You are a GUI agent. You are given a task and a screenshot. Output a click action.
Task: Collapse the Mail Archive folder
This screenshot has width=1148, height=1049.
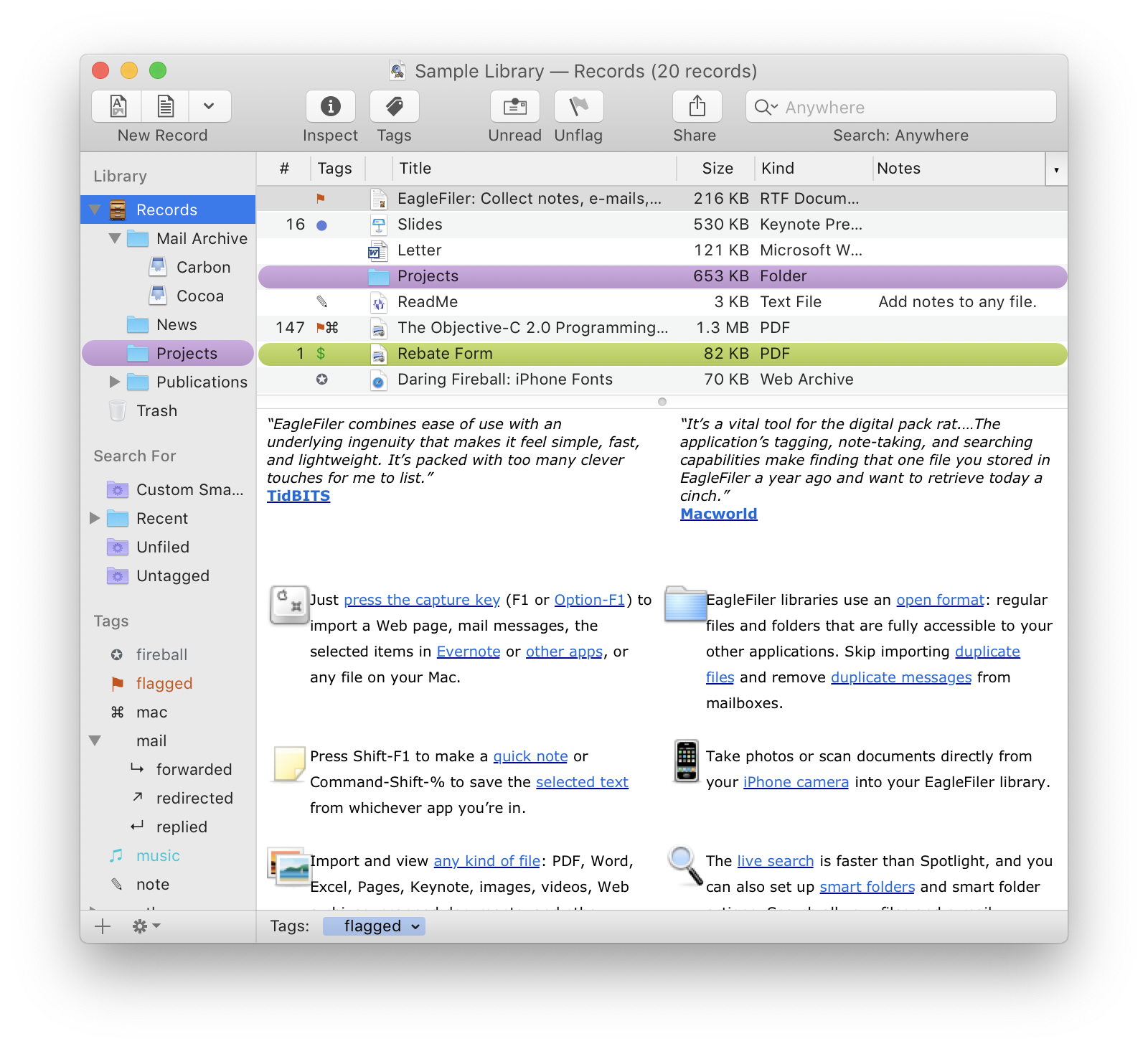[x=113, y=238]
